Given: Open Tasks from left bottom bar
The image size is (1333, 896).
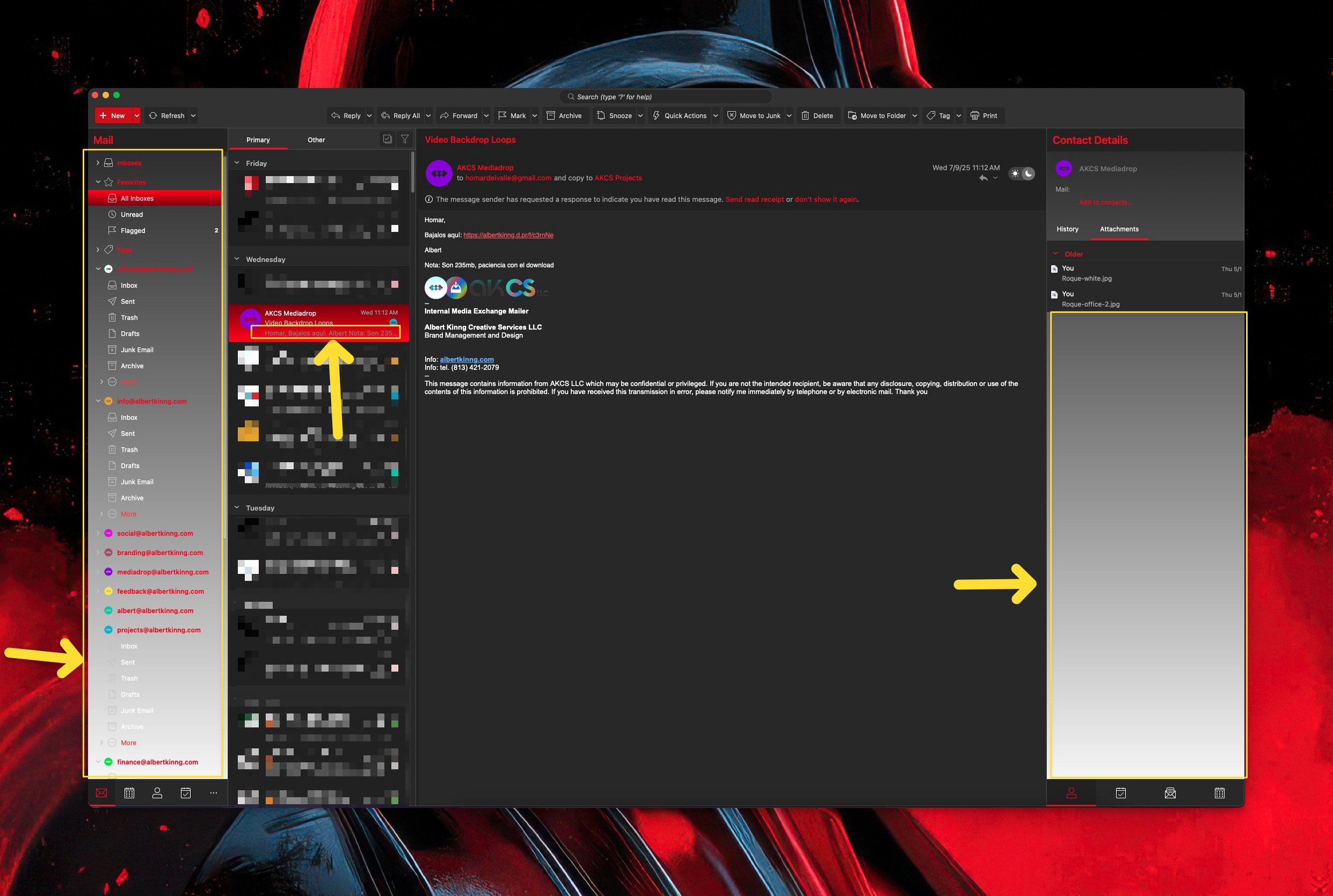Looking at the screenshot, I should coord(186,793).
